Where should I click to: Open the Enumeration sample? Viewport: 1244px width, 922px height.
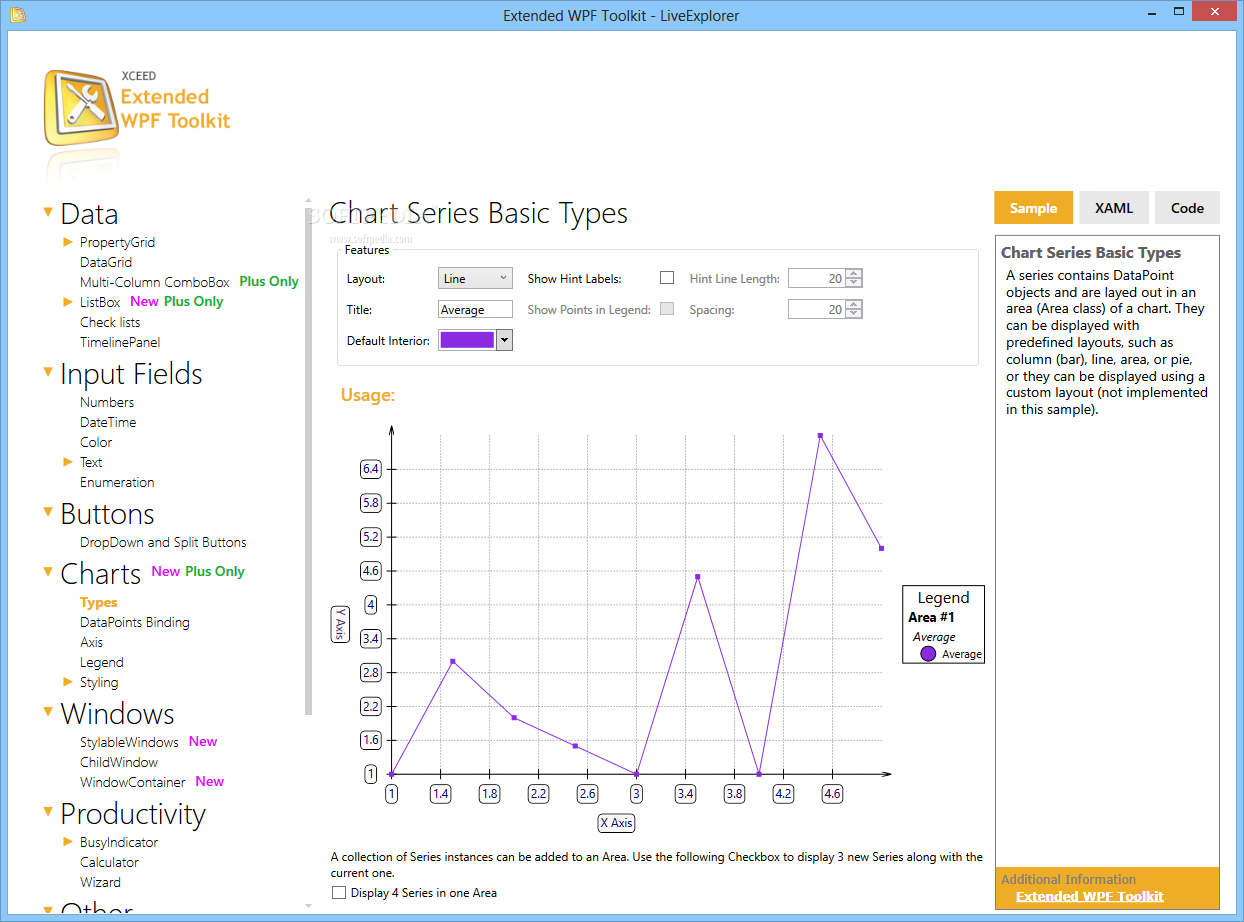(117, 482)
